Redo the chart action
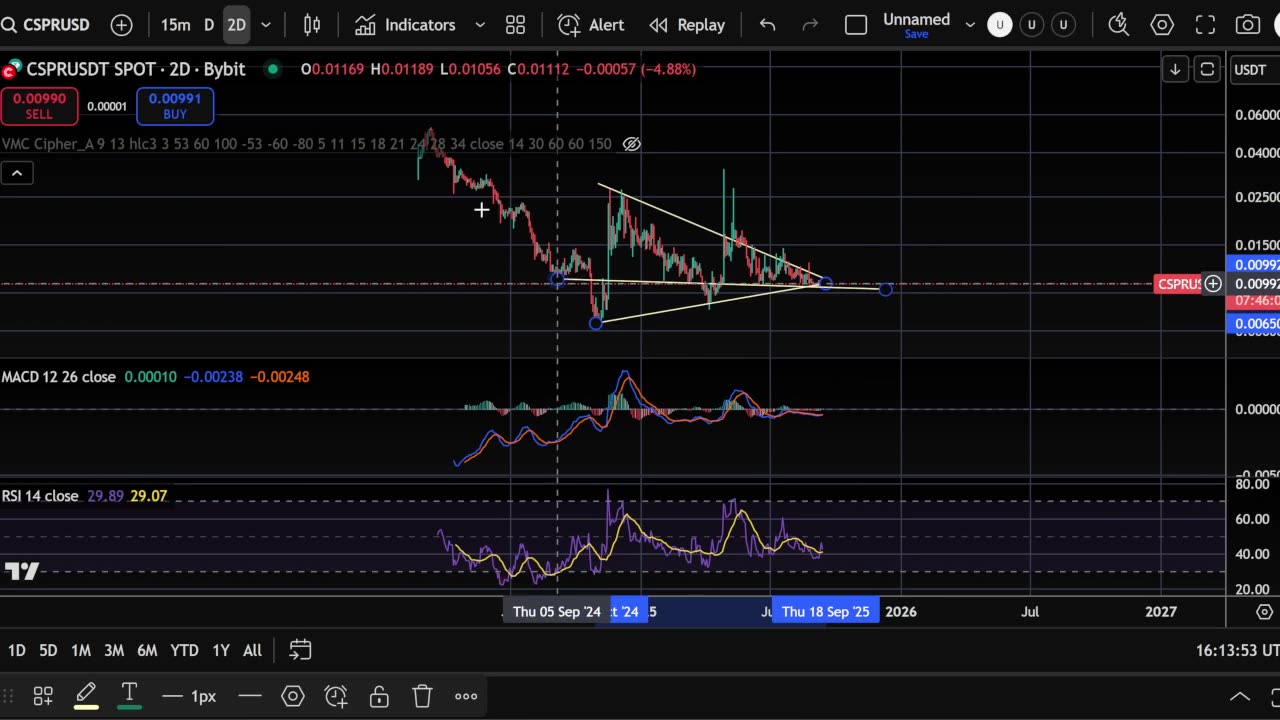The image size is (1280, 720). (810, 25)
